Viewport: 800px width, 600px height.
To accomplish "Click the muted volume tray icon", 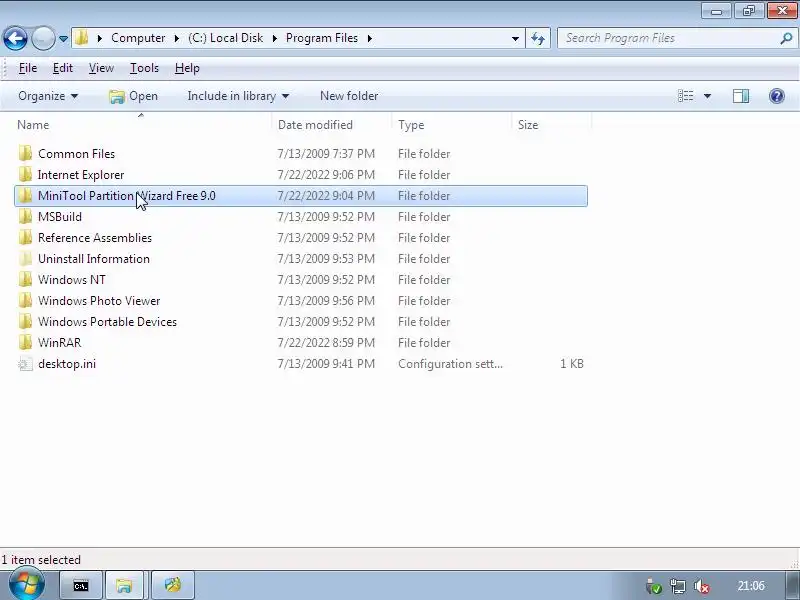I will [x=702, y=586].
